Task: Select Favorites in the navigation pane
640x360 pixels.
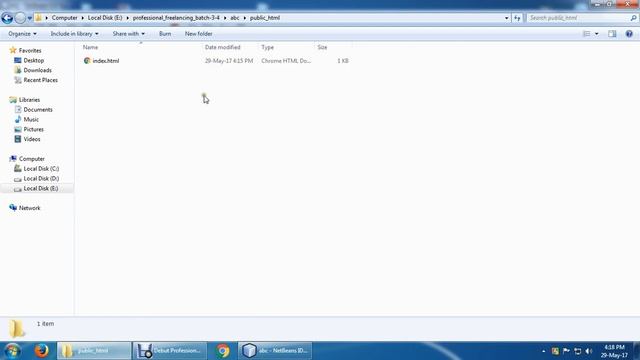Action: tap(30, 51)
